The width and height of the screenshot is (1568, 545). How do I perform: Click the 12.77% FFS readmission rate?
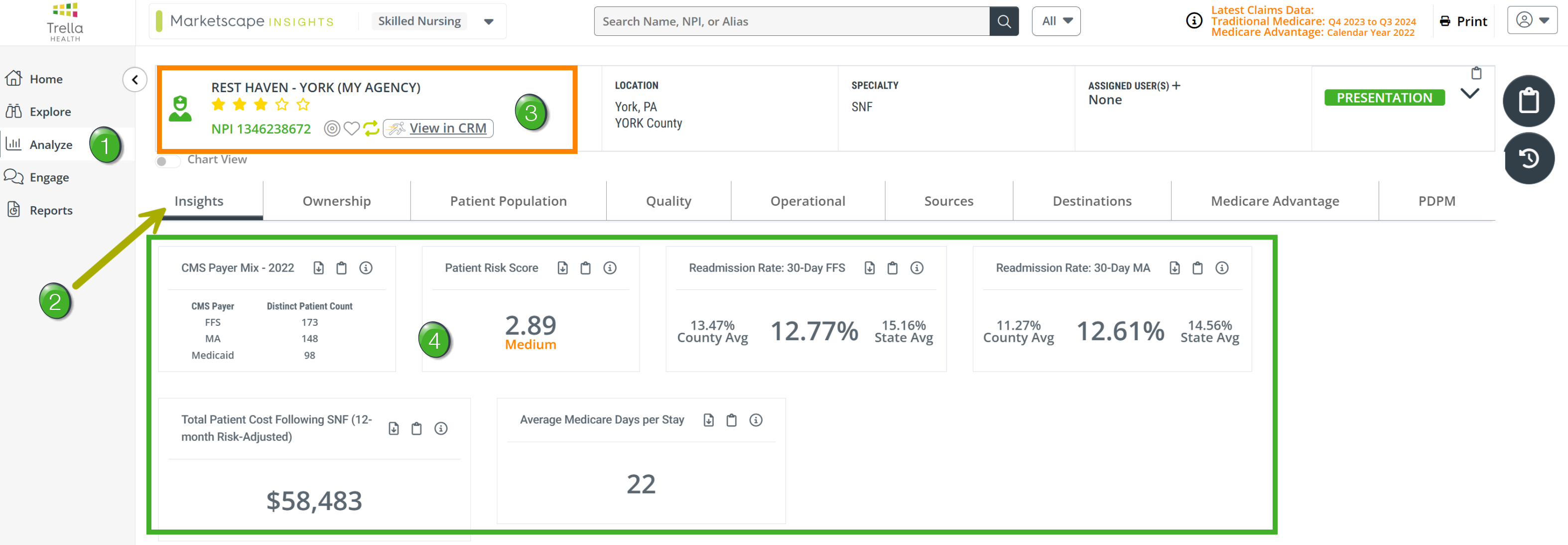[x=814, y=331]
